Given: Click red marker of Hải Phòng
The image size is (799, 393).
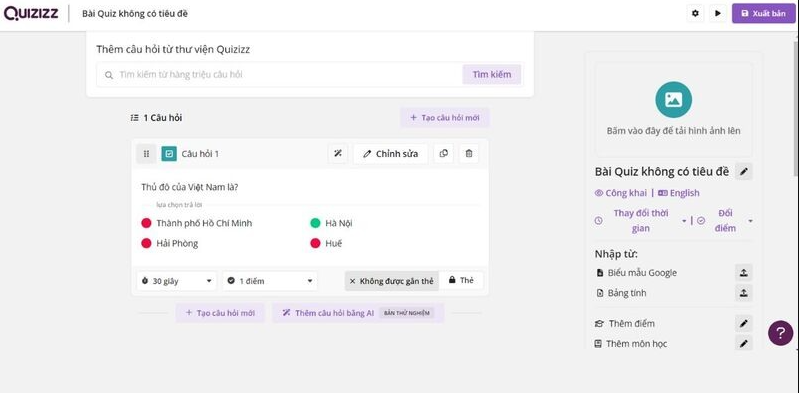Looking at the screenshot, I should [146, 244].
